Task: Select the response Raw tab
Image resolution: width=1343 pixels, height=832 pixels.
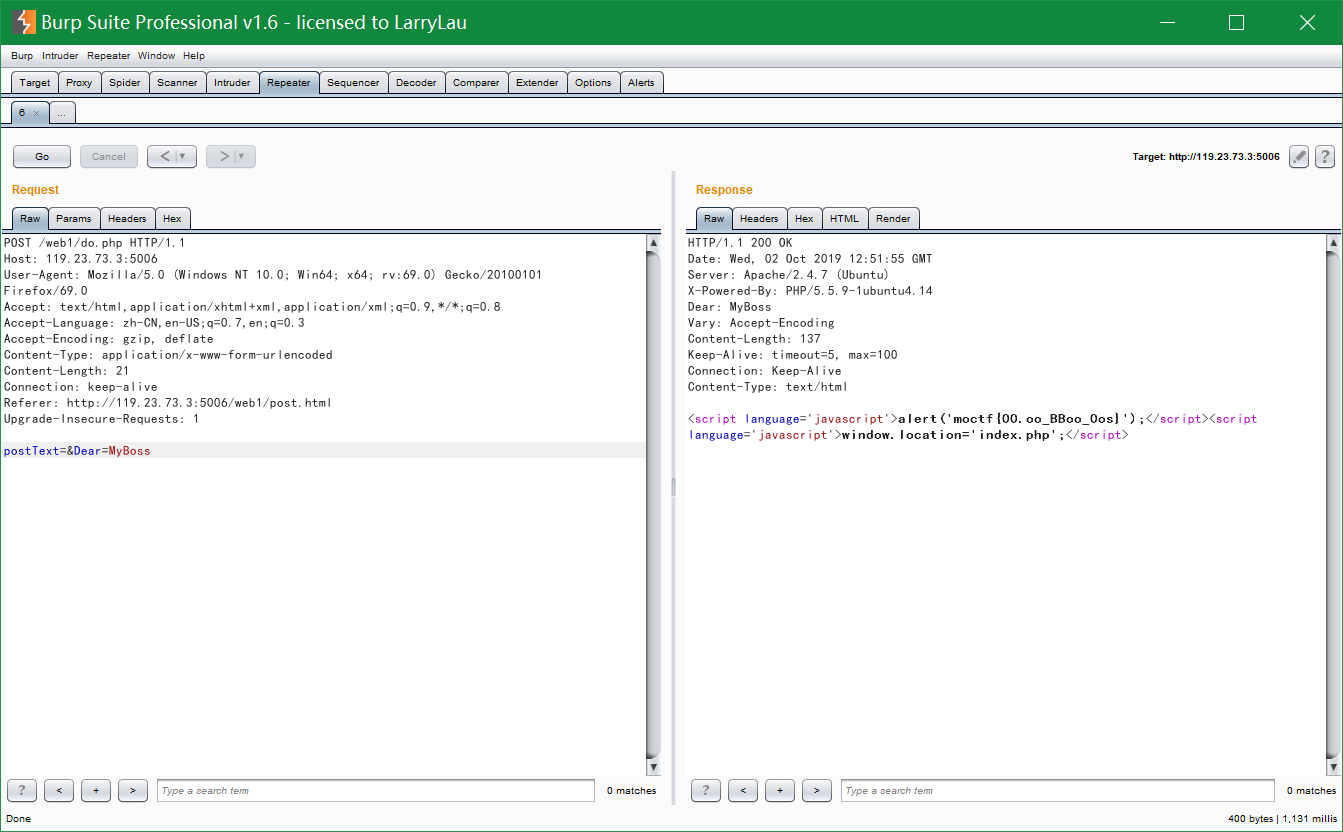Action: pos(714,218)
